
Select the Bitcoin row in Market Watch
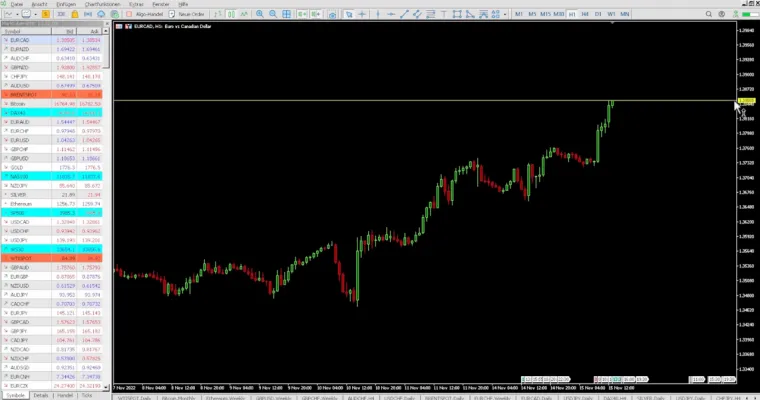point(52,104)
